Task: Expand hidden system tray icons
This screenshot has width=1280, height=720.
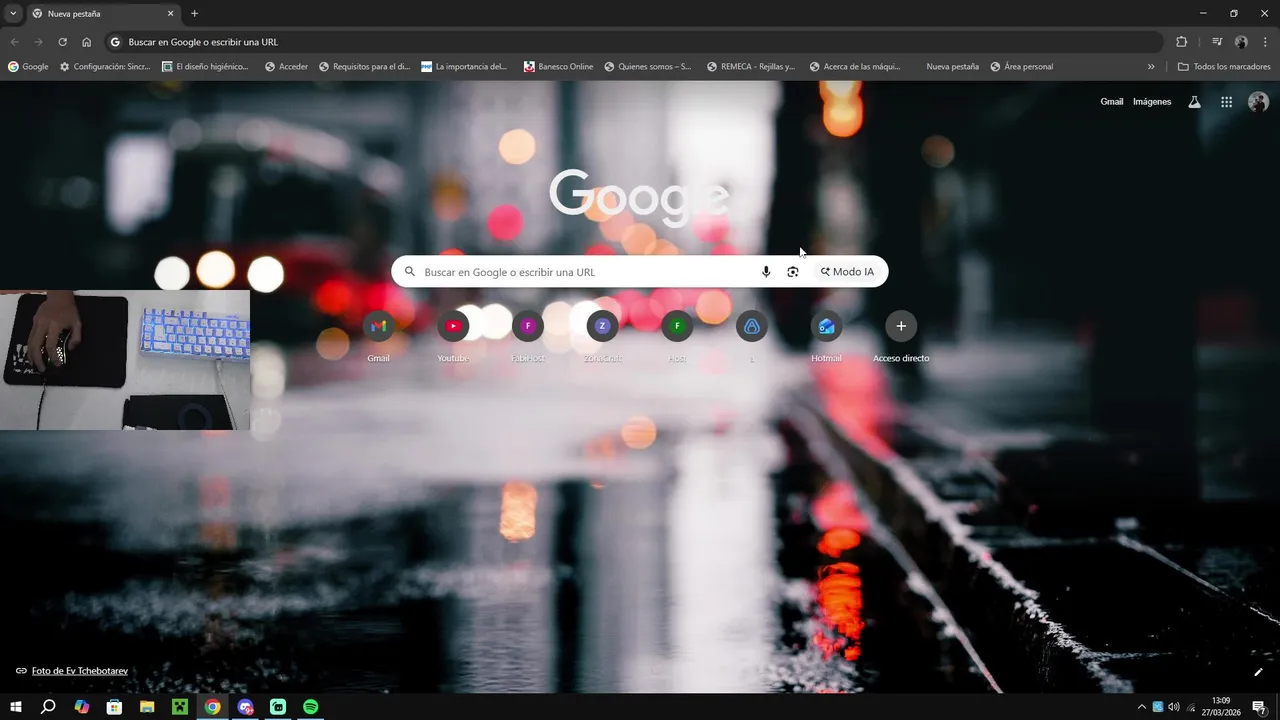Action: click(x=1142, y=707)
